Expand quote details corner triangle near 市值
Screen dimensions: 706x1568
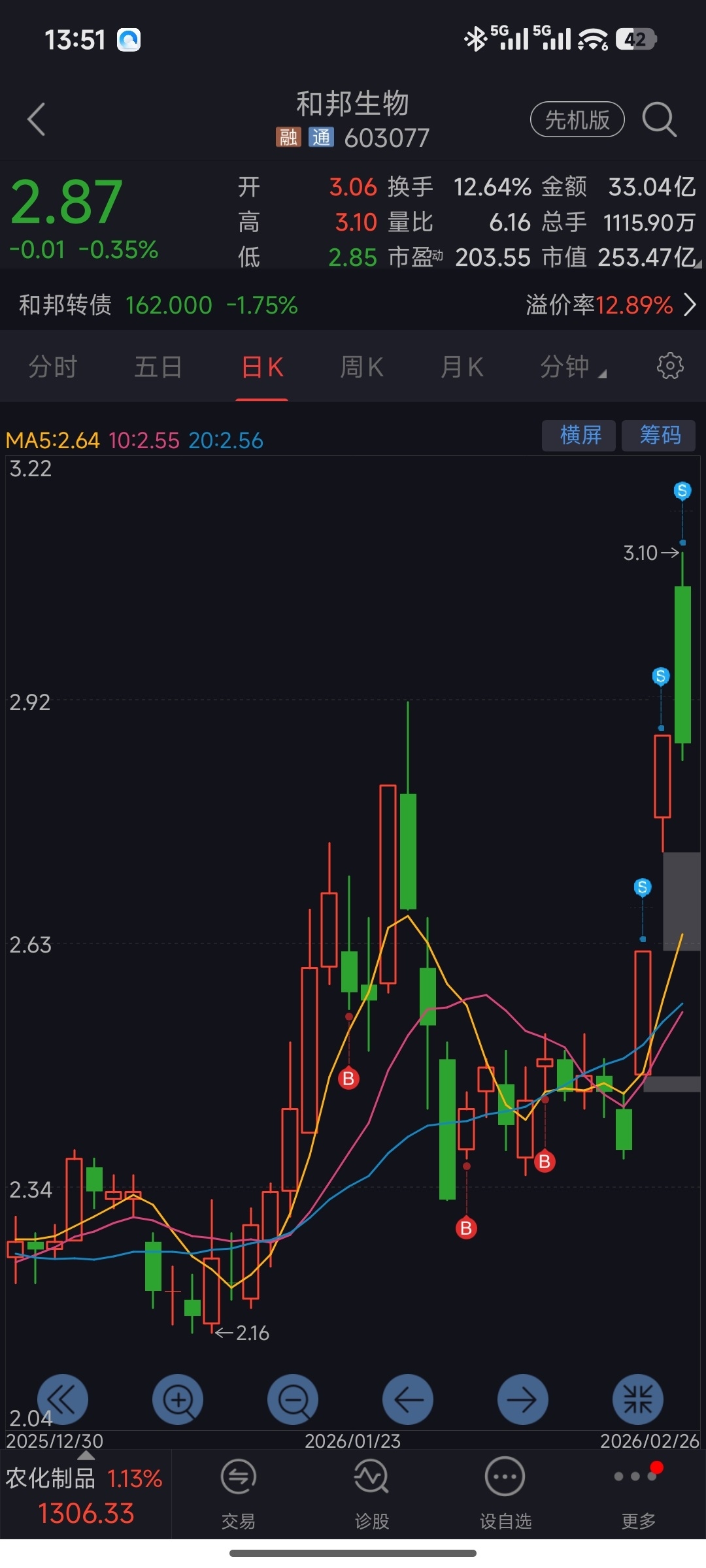tap(698, 264)
